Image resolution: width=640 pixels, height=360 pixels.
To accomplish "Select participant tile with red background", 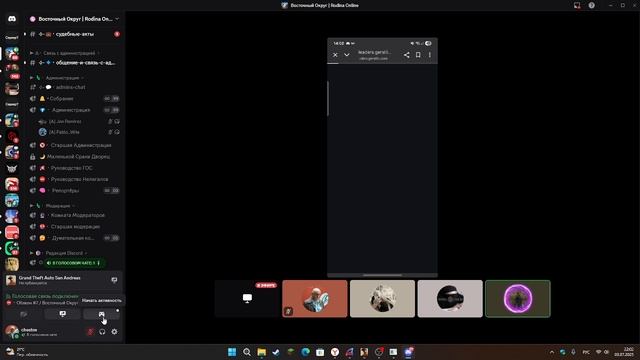I will click(x=315, y=298).
